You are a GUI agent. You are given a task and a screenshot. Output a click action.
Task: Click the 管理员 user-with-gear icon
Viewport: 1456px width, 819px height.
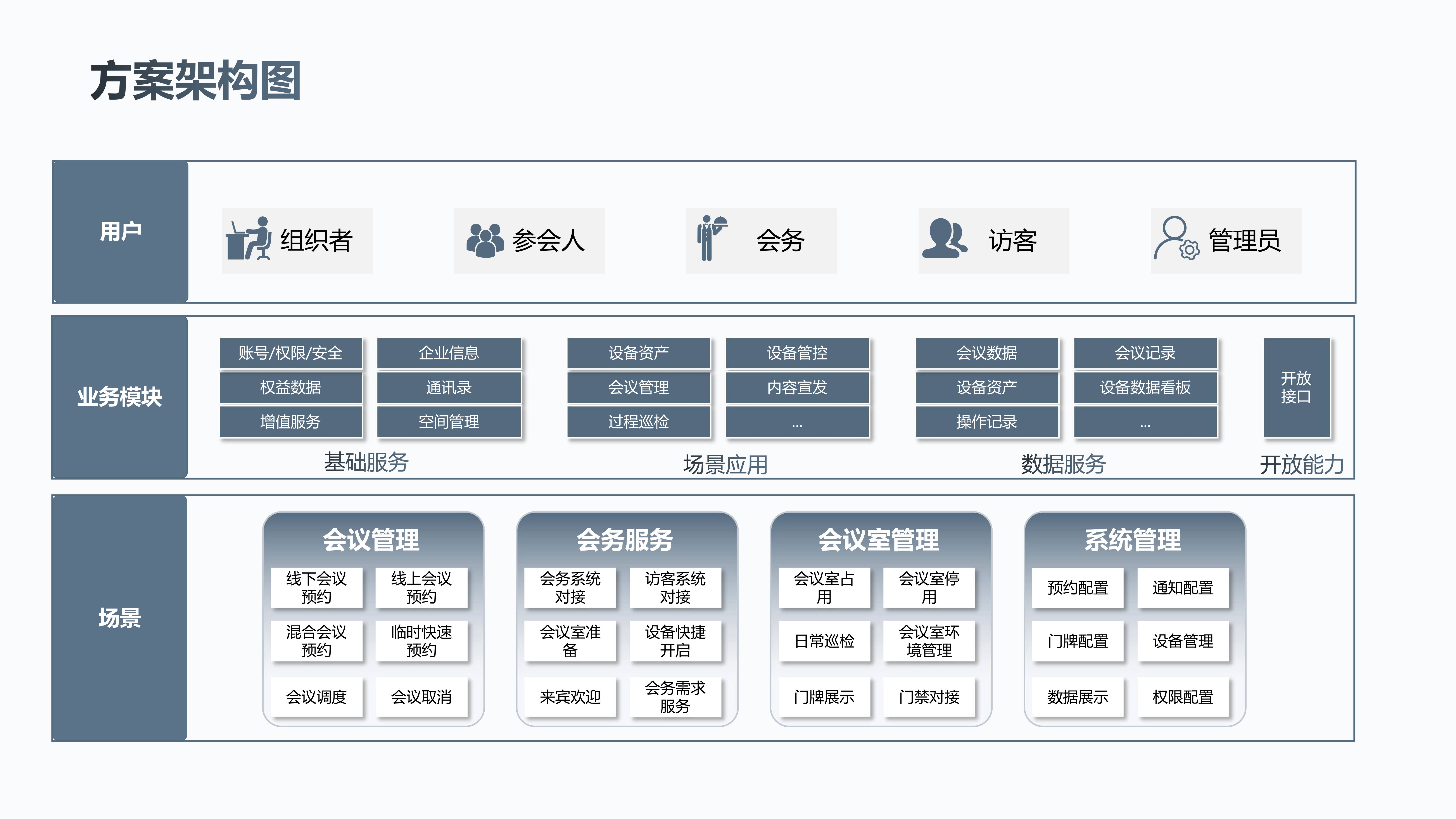pos(1177,238)
